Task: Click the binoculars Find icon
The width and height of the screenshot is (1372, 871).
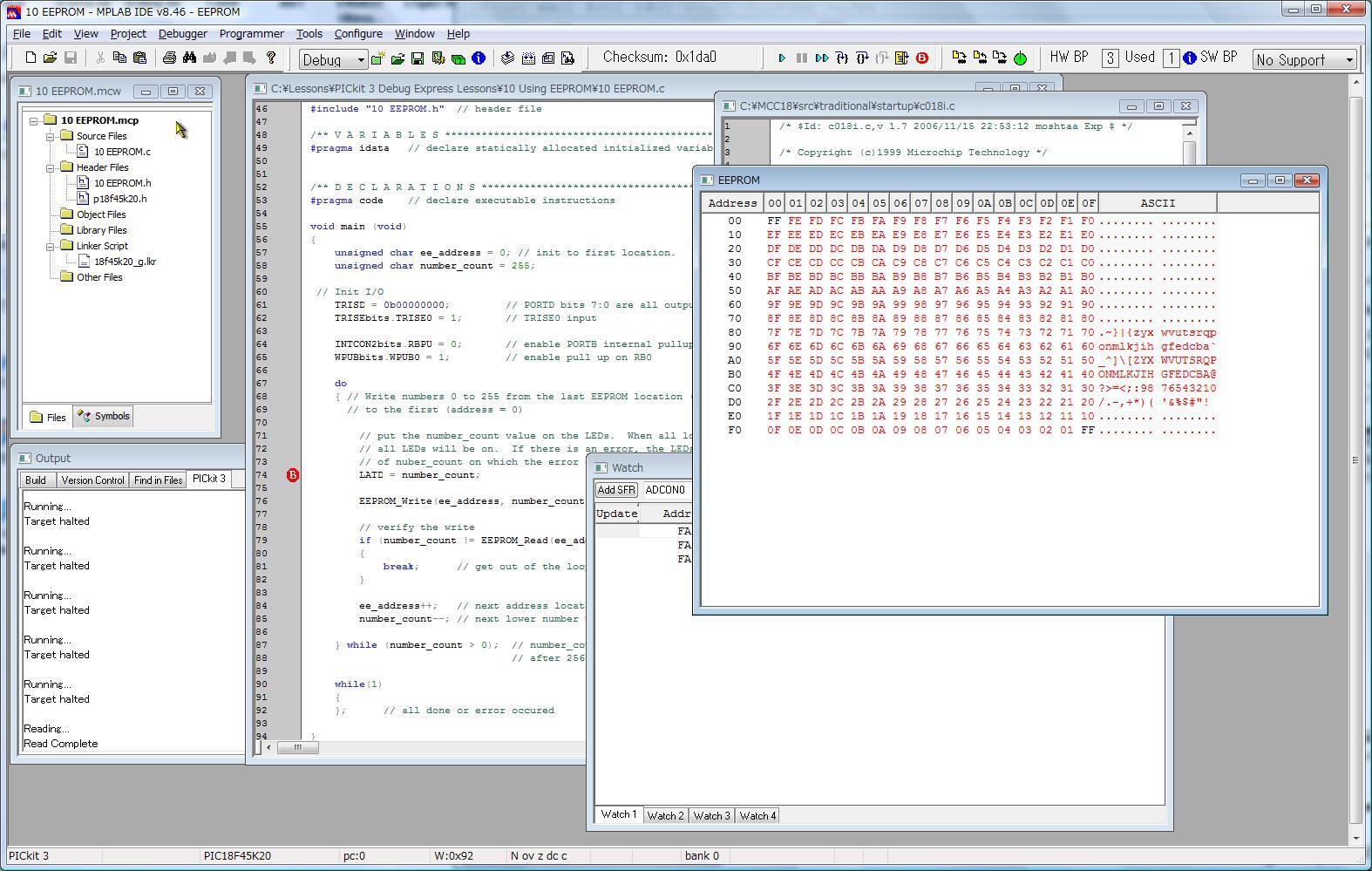Action: 189,58
